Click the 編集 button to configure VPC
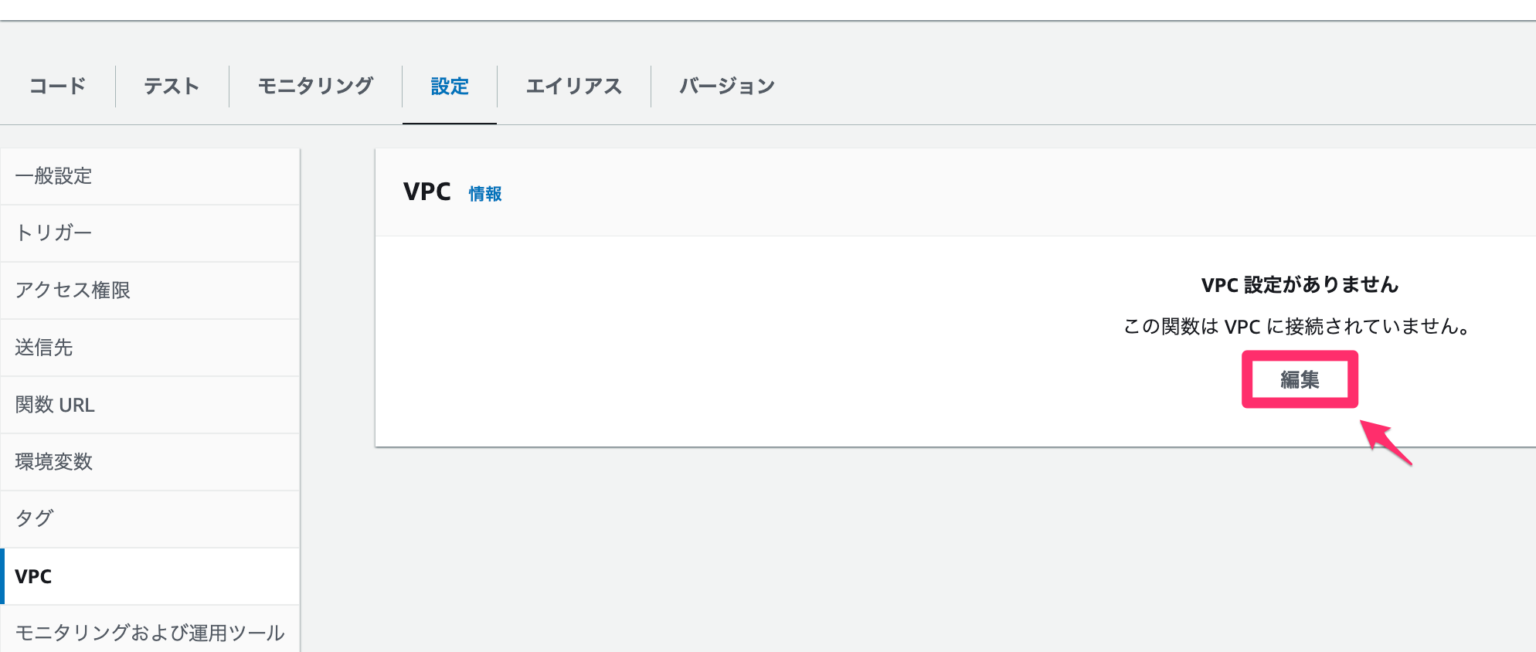Screen dimensions: 1536x652 click(1299, 379)
